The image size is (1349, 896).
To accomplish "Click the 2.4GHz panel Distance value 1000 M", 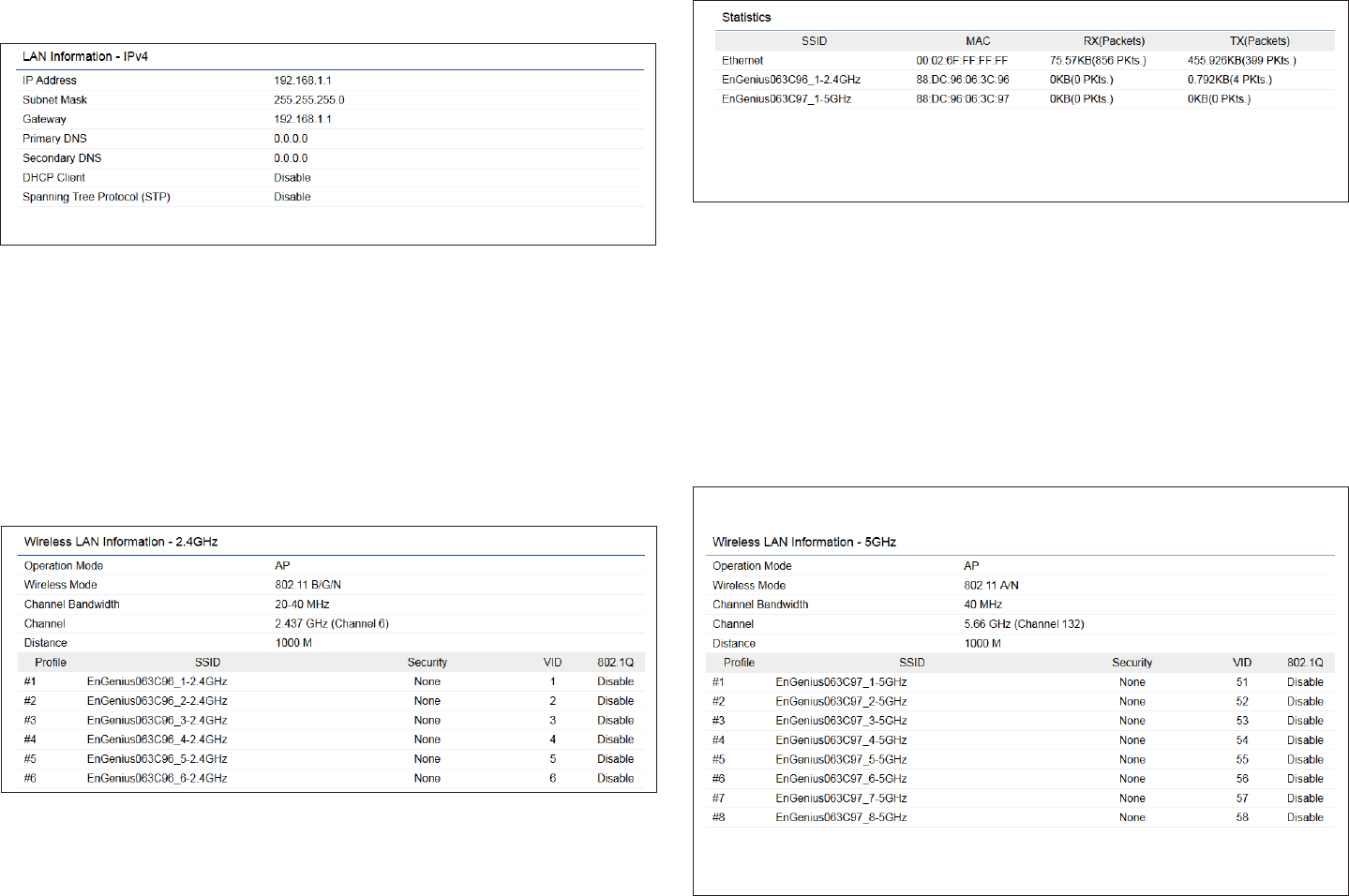I will (x=293, y=643).
